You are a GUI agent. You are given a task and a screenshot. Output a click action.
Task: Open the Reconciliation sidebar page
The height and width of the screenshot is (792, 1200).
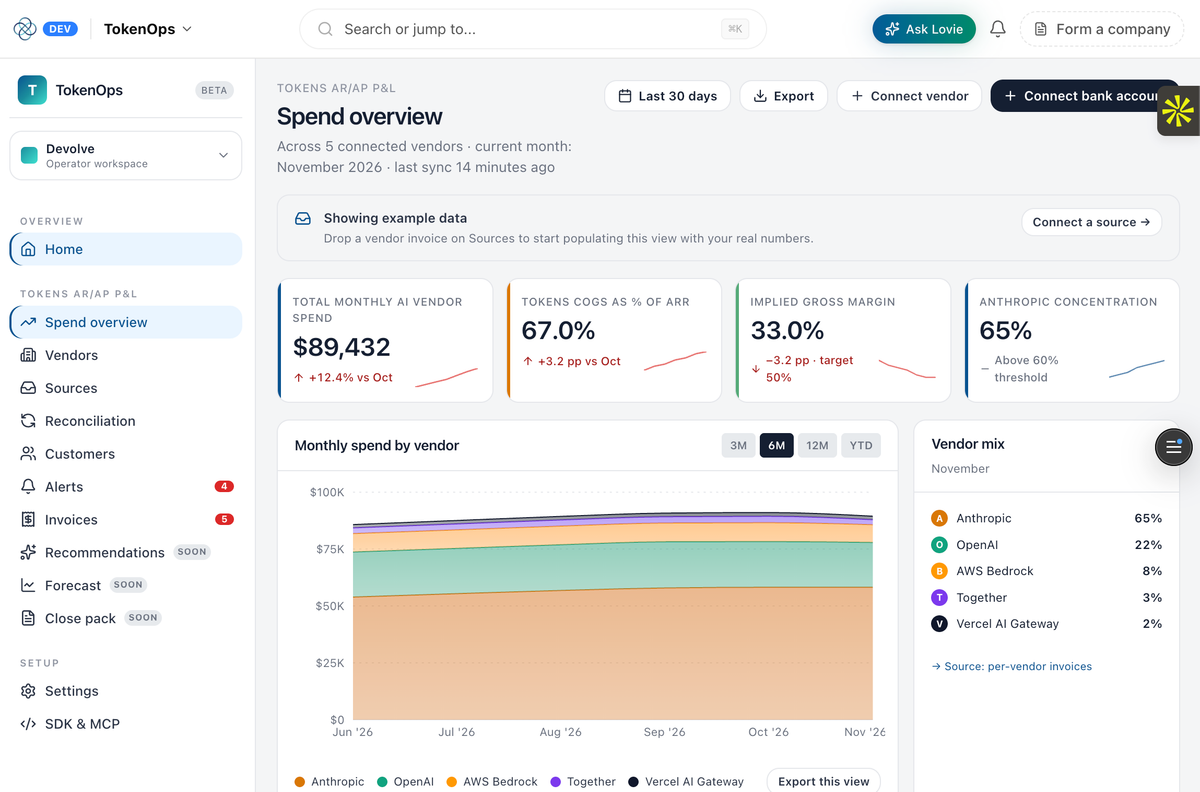[x=126, y=421]
